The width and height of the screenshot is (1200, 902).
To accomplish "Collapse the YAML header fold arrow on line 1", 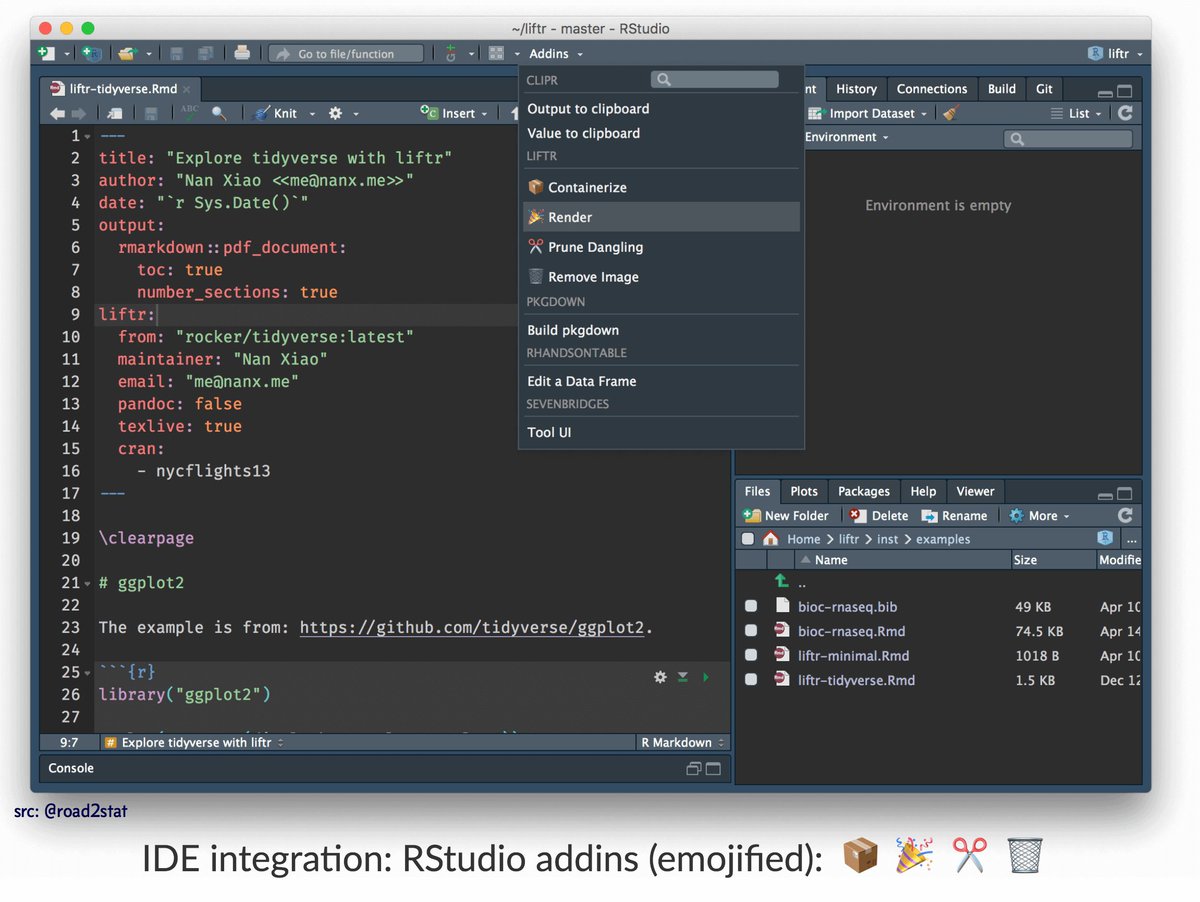I will point(87,136).
